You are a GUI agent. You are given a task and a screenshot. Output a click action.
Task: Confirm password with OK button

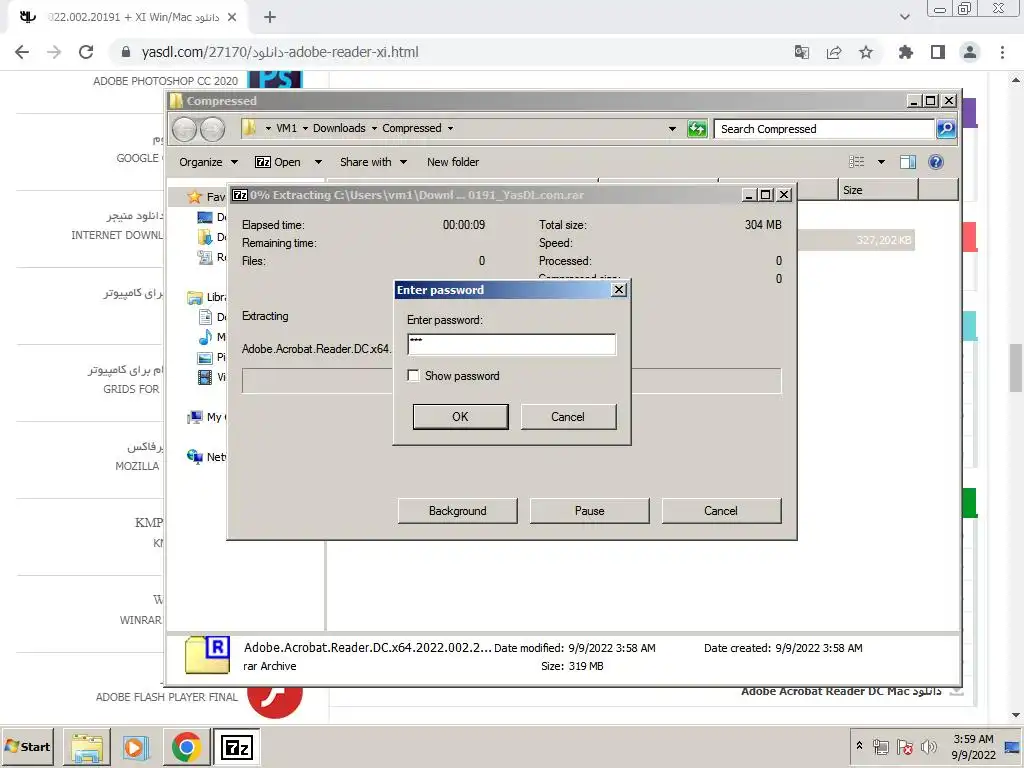click(460, 417)
